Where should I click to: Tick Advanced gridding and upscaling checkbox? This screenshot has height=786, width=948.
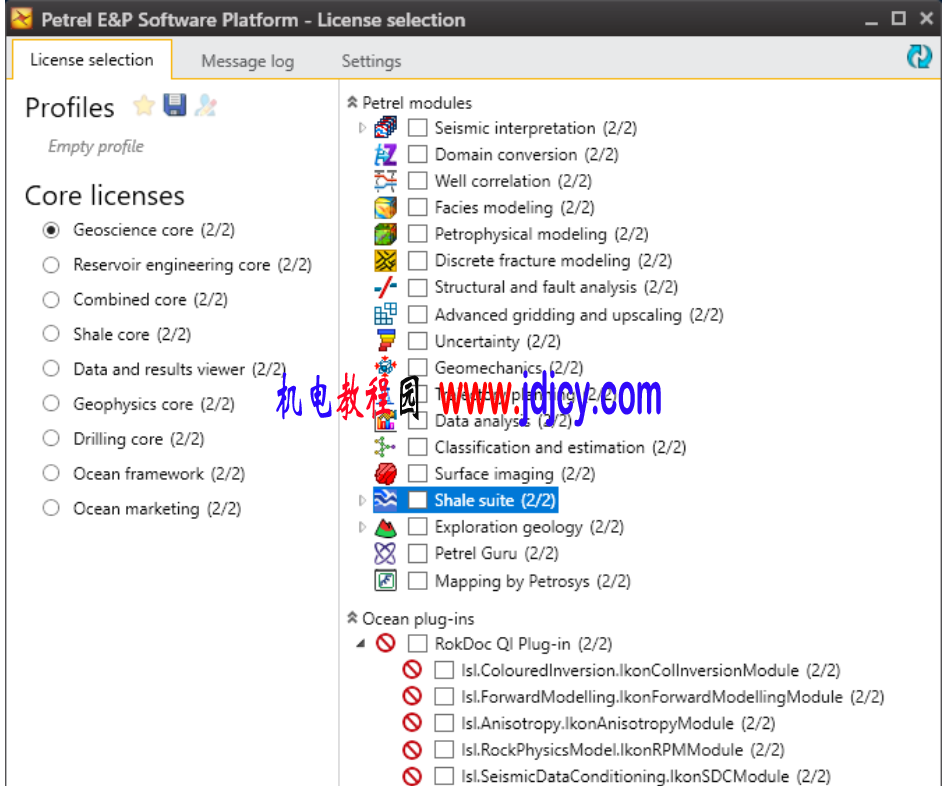coord(417,315)
